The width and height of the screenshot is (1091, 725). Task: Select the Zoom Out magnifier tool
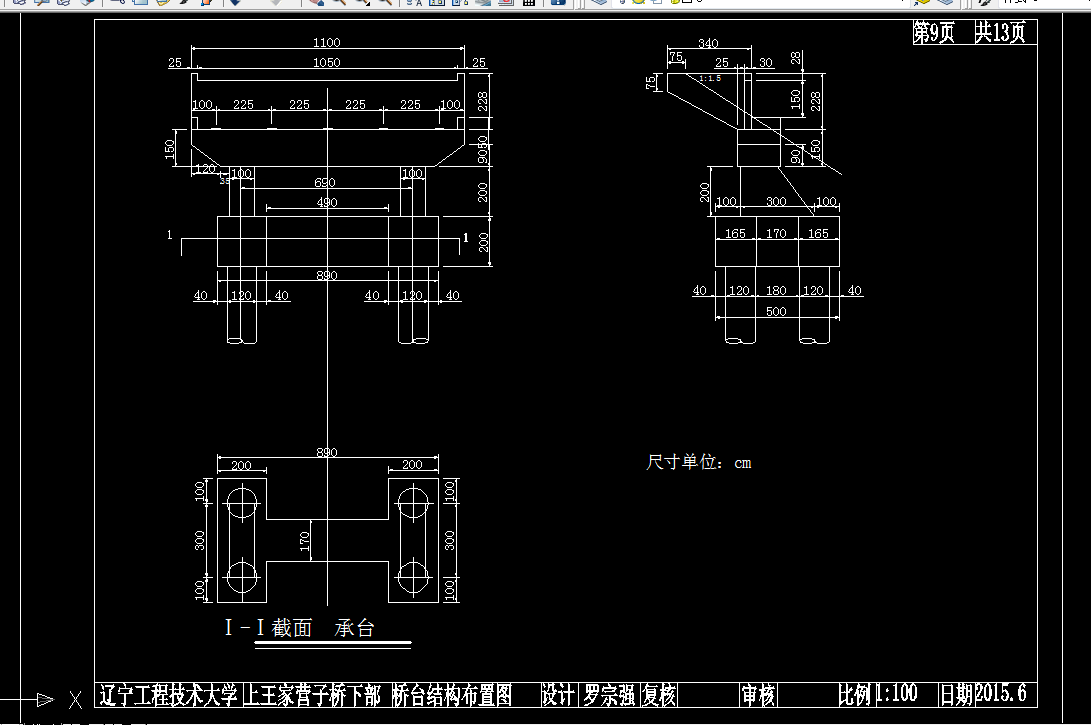click(385, 5)
